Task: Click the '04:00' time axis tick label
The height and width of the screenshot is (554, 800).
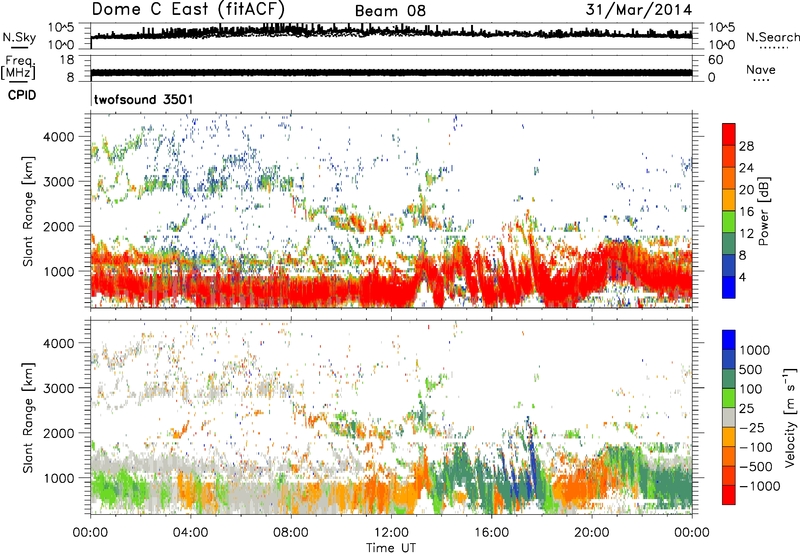Action: [x=191, y=533]
